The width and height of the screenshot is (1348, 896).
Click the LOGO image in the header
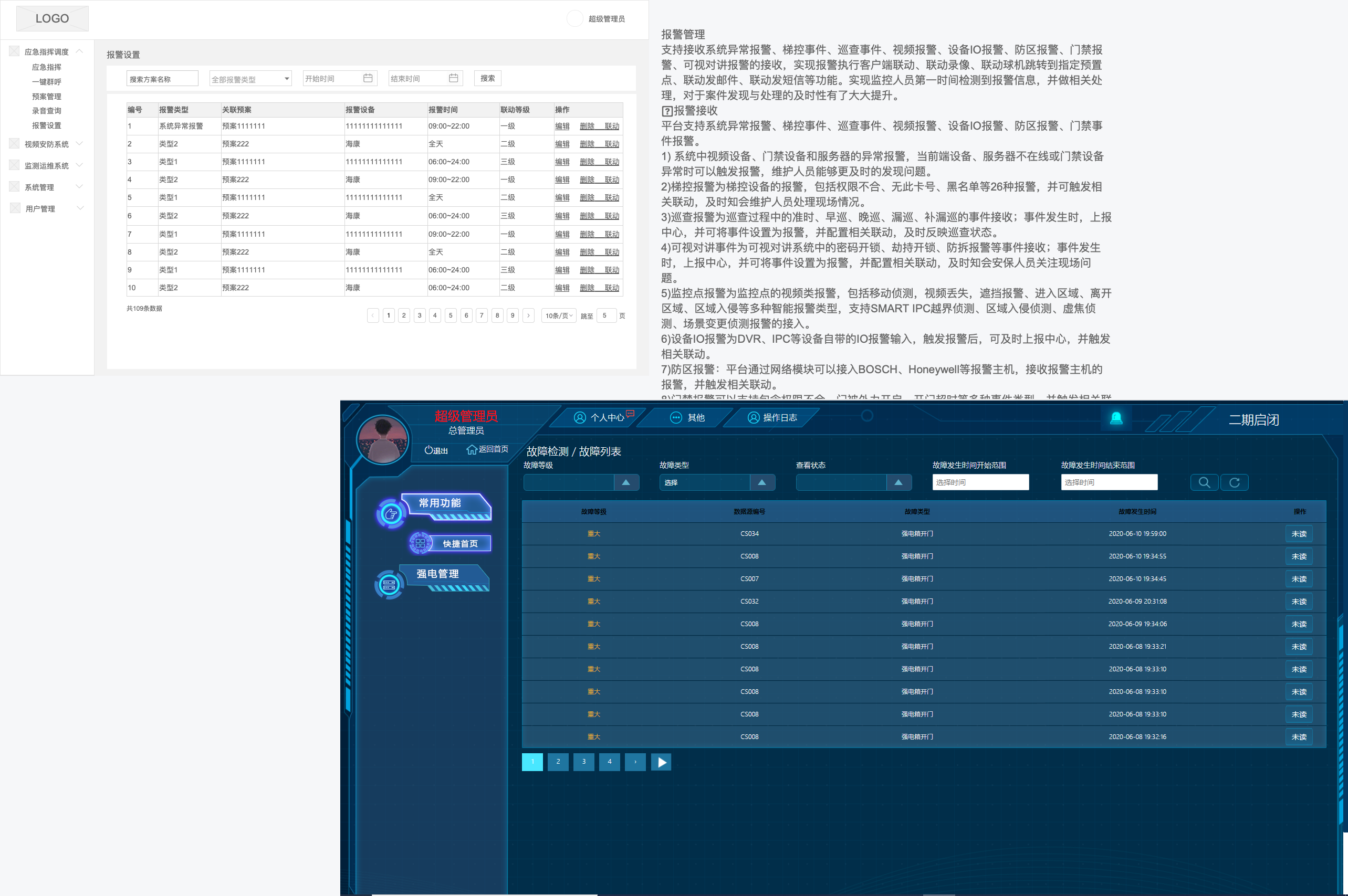coord(52,18)
